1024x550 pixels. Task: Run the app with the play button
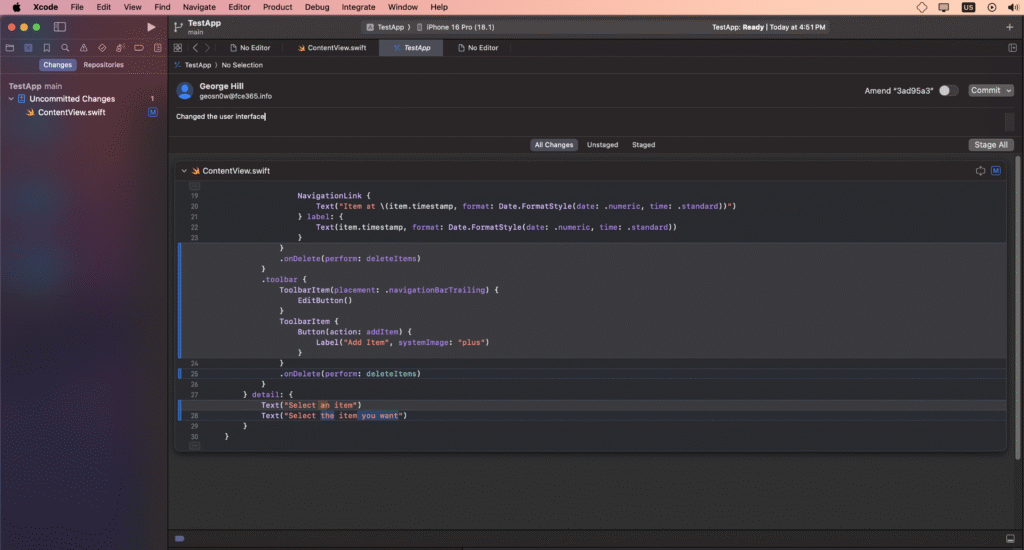[x=151, y=27]
